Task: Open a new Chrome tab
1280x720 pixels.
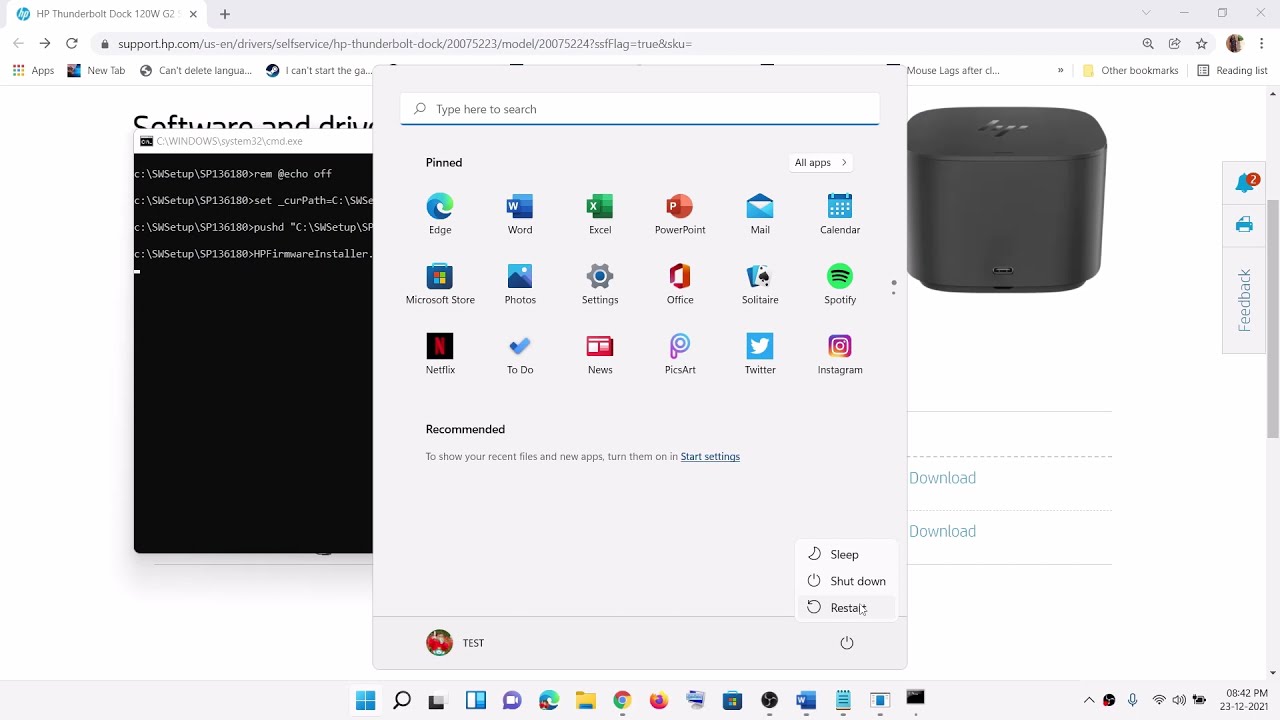Action: click(x=225, y=14)
